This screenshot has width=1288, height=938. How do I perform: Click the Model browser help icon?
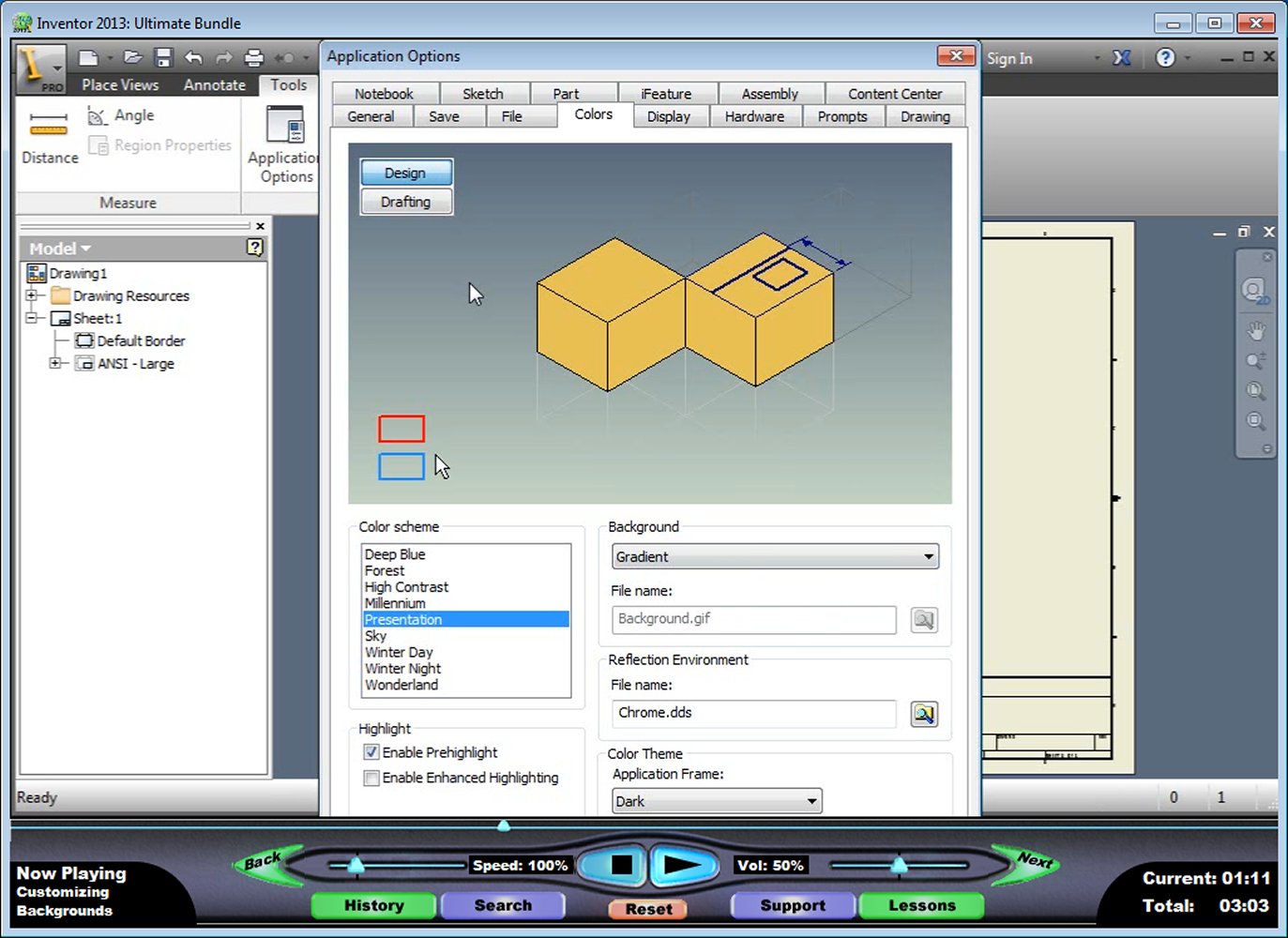pos(254,248)
